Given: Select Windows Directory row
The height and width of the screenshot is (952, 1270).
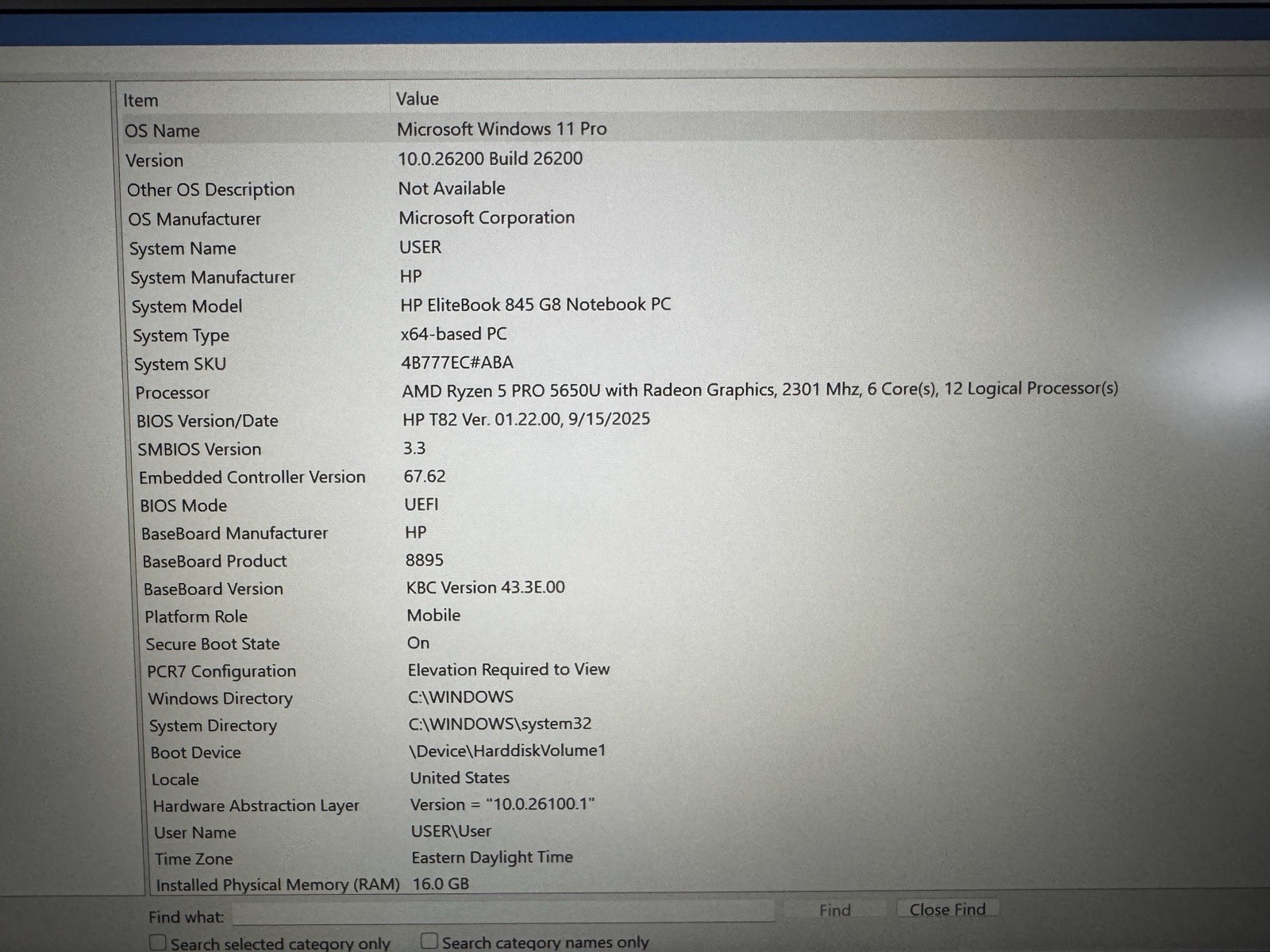Looking at the screenshot, I should 221,699.
